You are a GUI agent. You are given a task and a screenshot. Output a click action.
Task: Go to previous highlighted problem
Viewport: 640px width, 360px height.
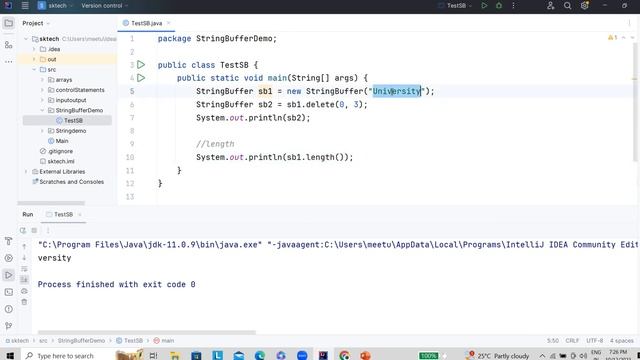[x=624, y=38]
